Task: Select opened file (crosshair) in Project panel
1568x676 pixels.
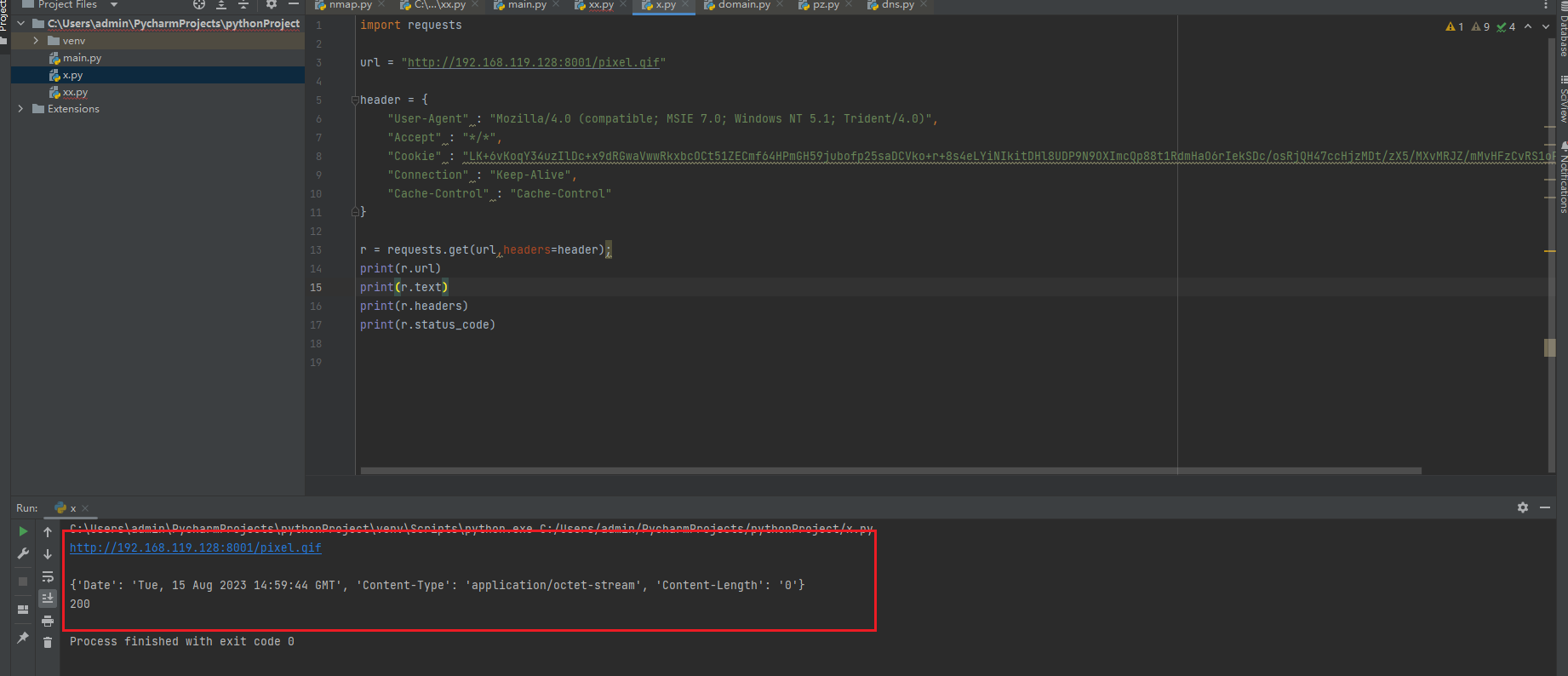Action: [x=199, y=4]
